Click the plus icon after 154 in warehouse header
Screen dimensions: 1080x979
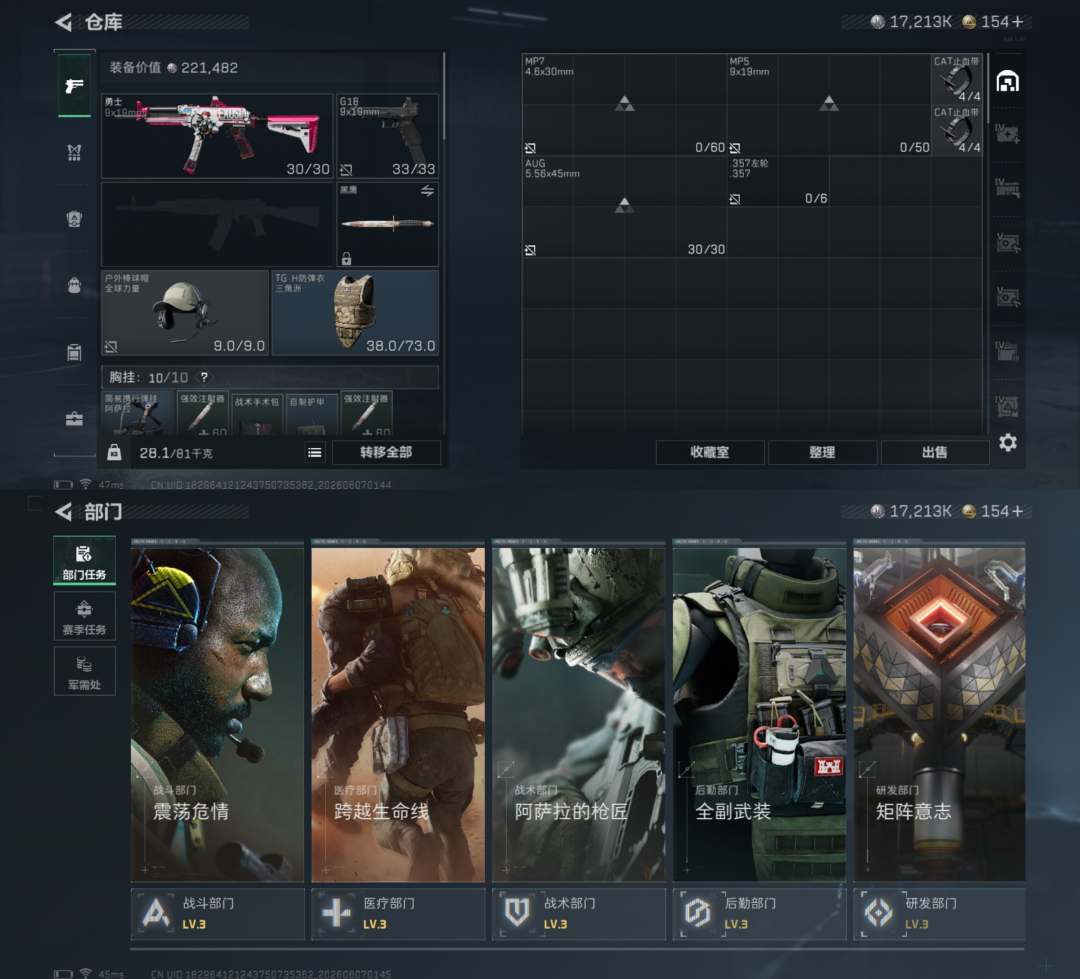1018,22
